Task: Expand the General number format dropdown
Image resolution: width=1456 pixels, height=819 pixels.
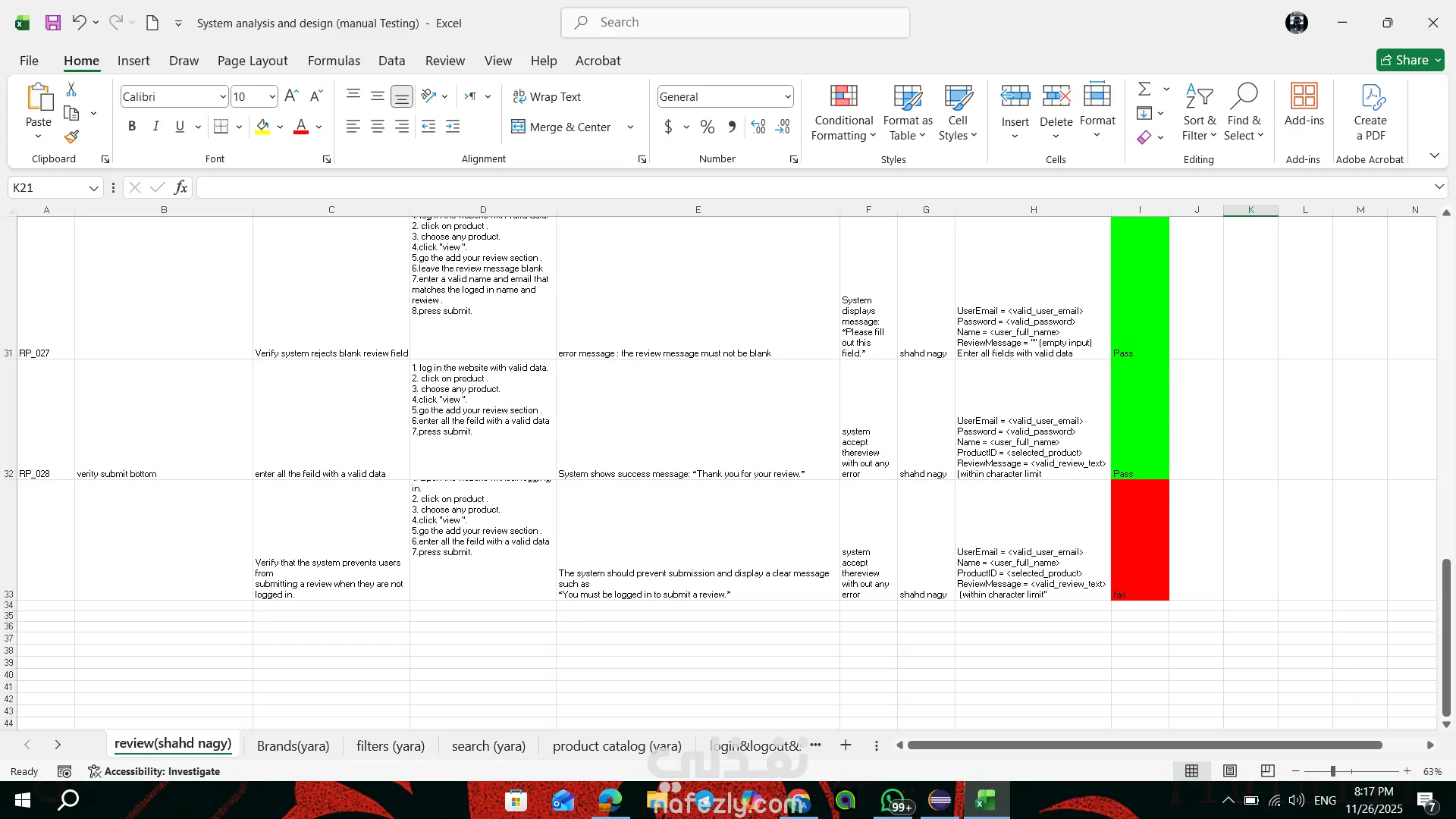Action: [x=788, y=96]
